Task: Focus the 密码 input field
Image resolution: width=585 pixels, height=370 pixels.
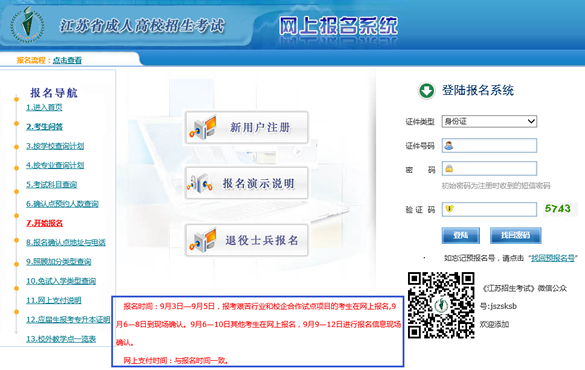Action: pyautogui.click(x=489, y=169)
